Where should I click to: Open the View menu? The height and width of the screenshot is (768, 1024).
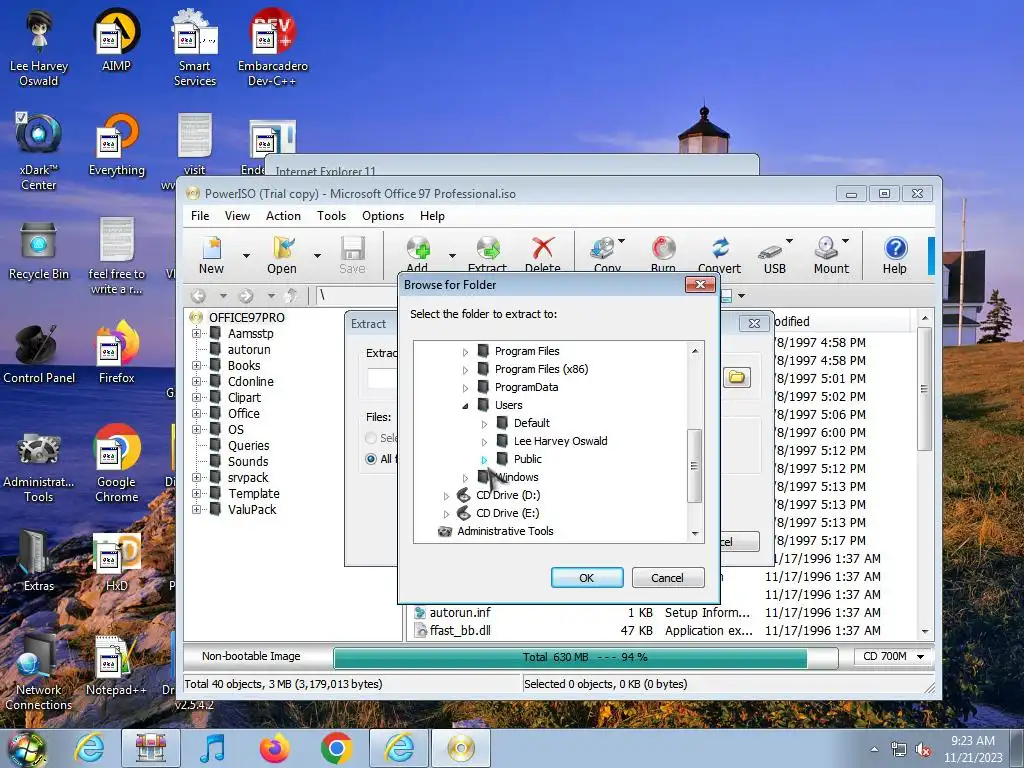pos(237,216)
